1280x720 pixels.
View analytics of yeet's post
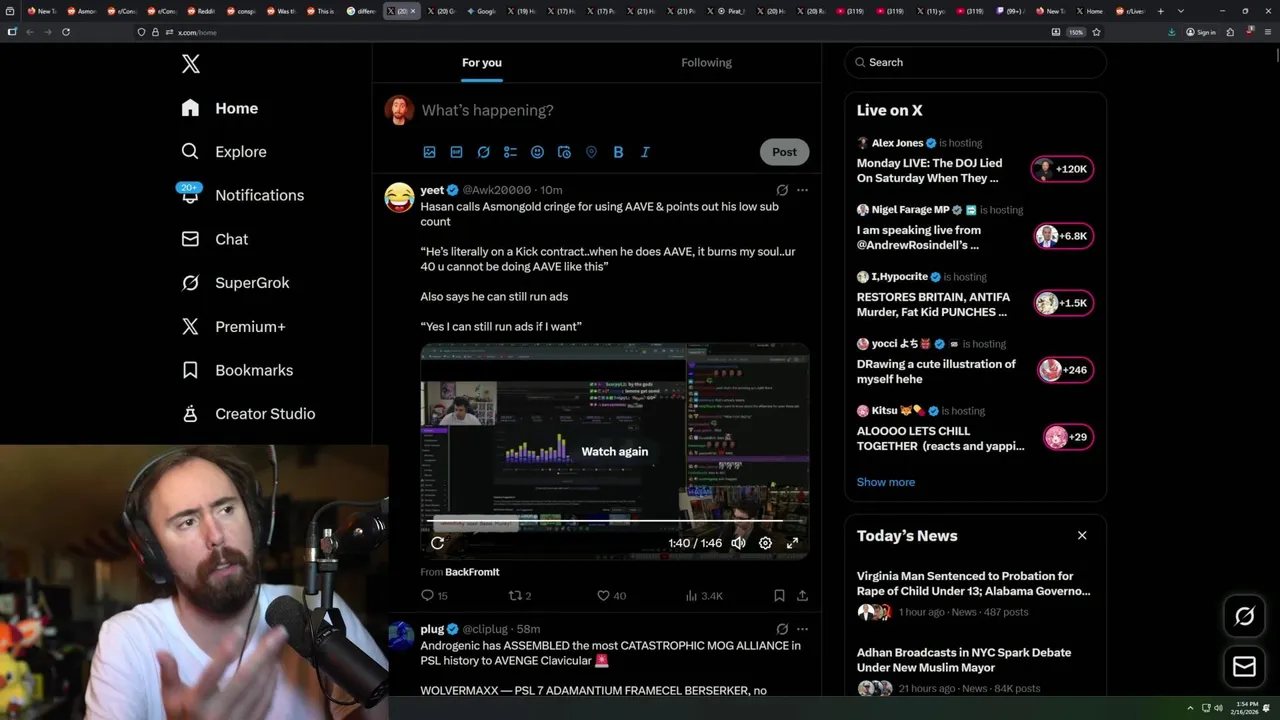tap(704, 596)
